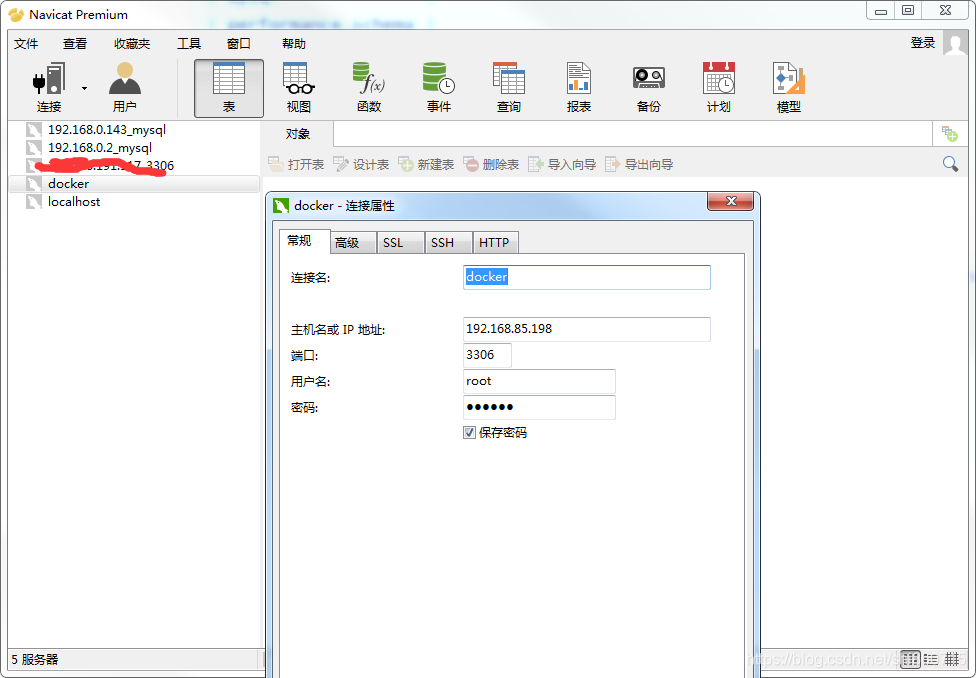The width and height of the screenshot is (976, 678).
Task: Toggle the Save Password (保存密码) checkbox
Action: click(x=469, y=433)
